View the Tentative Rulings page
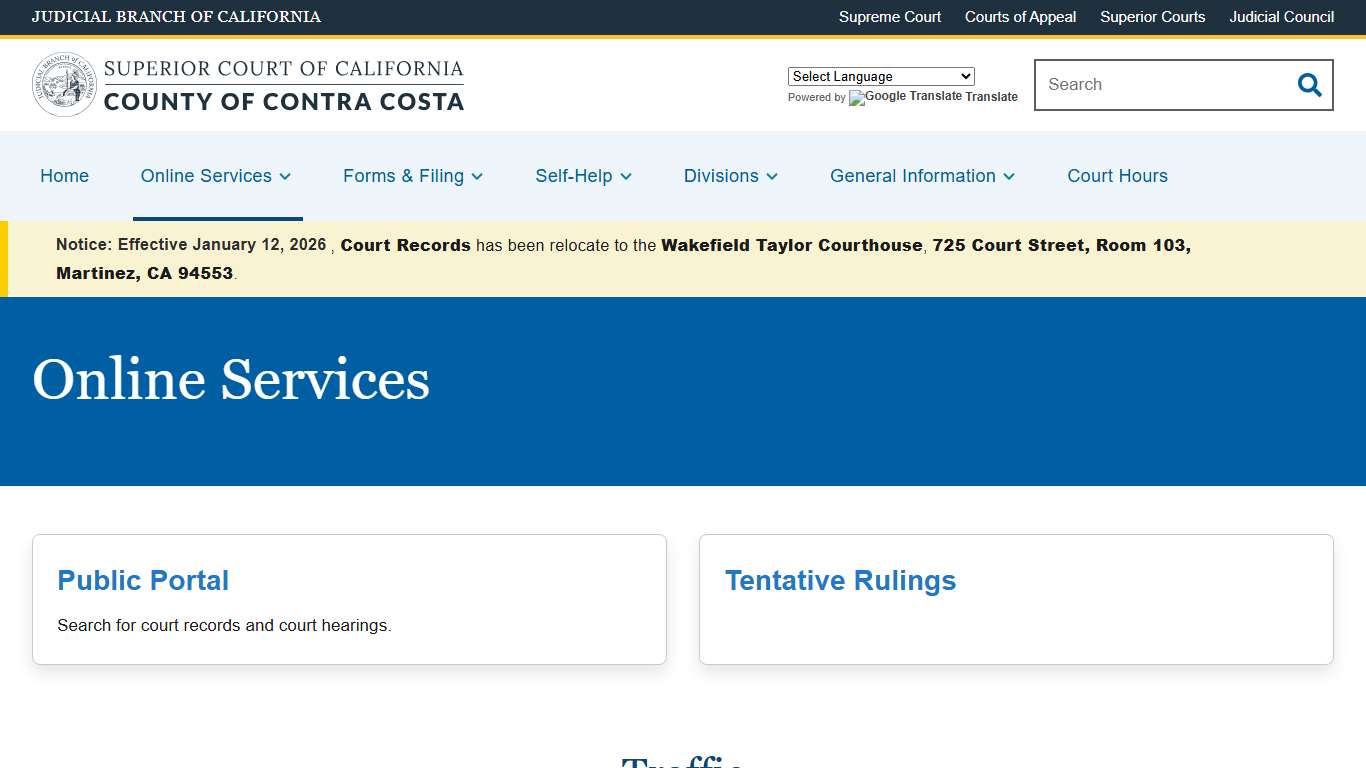 point(840,580)
